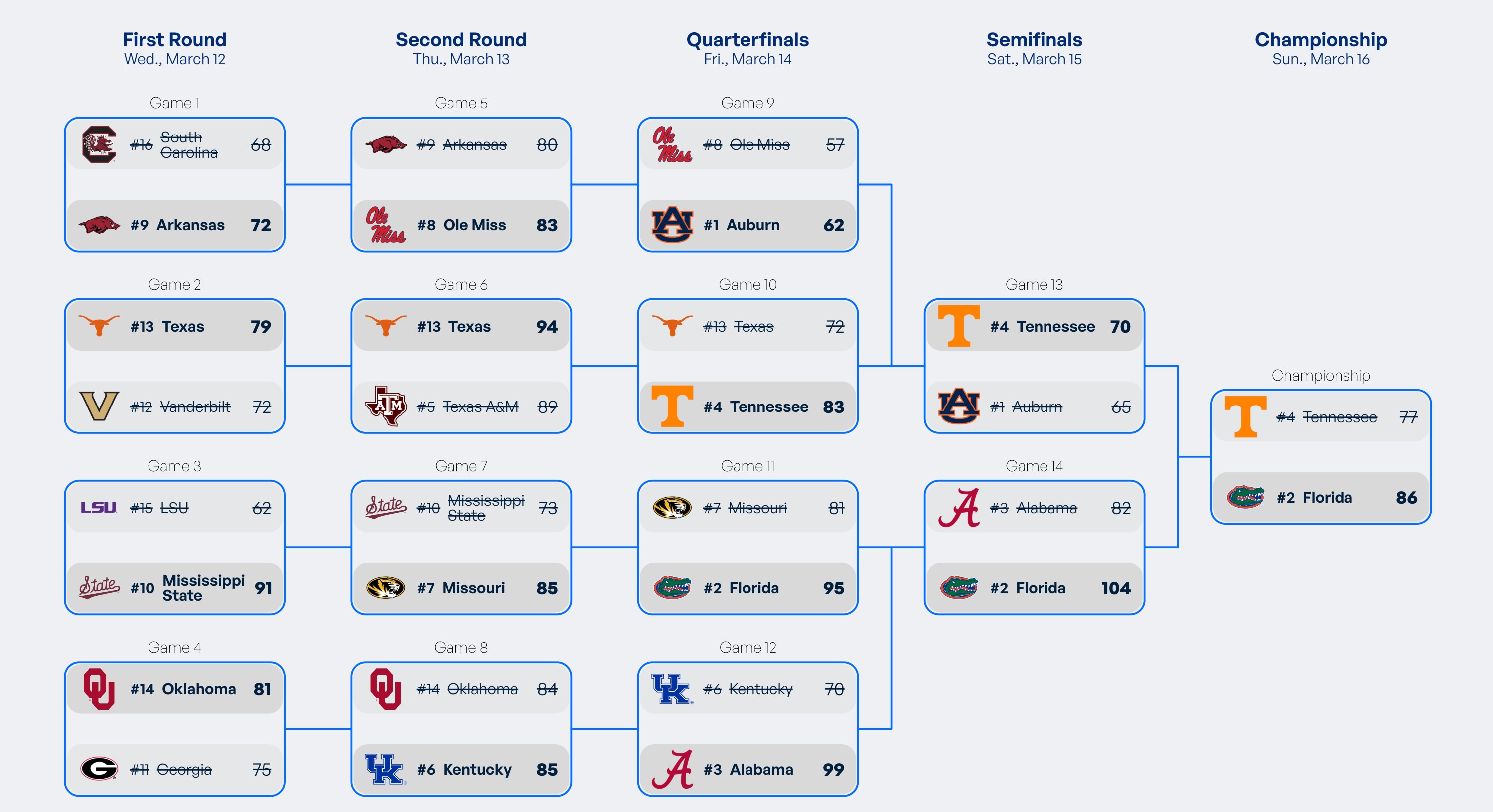Click the LSU logo in Game 3
The width and height of the screenshot is (1493, 812).
(x=99, y=508)
